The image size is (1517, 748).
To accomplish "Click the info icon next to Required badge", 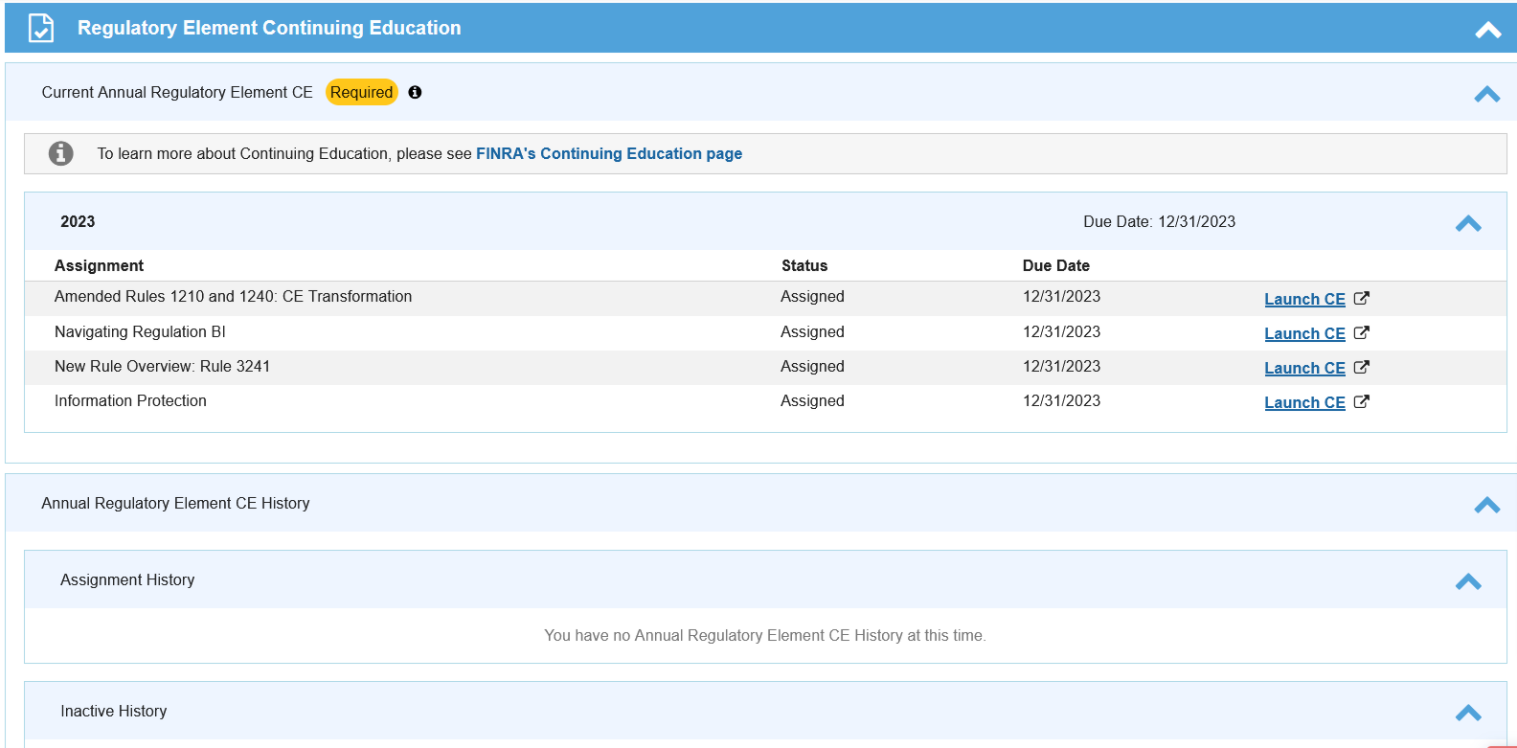I will [x=415, y=92].
